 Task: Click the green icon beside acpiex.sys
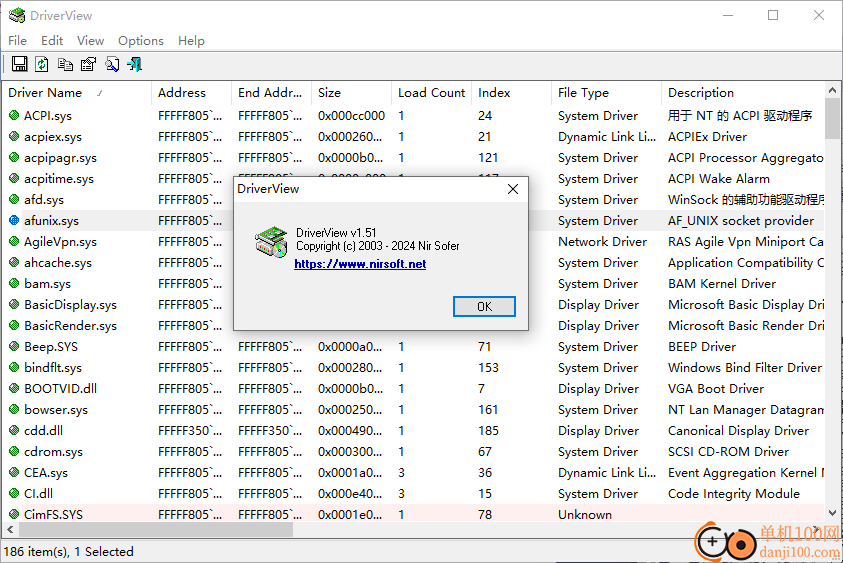[14, 136]
